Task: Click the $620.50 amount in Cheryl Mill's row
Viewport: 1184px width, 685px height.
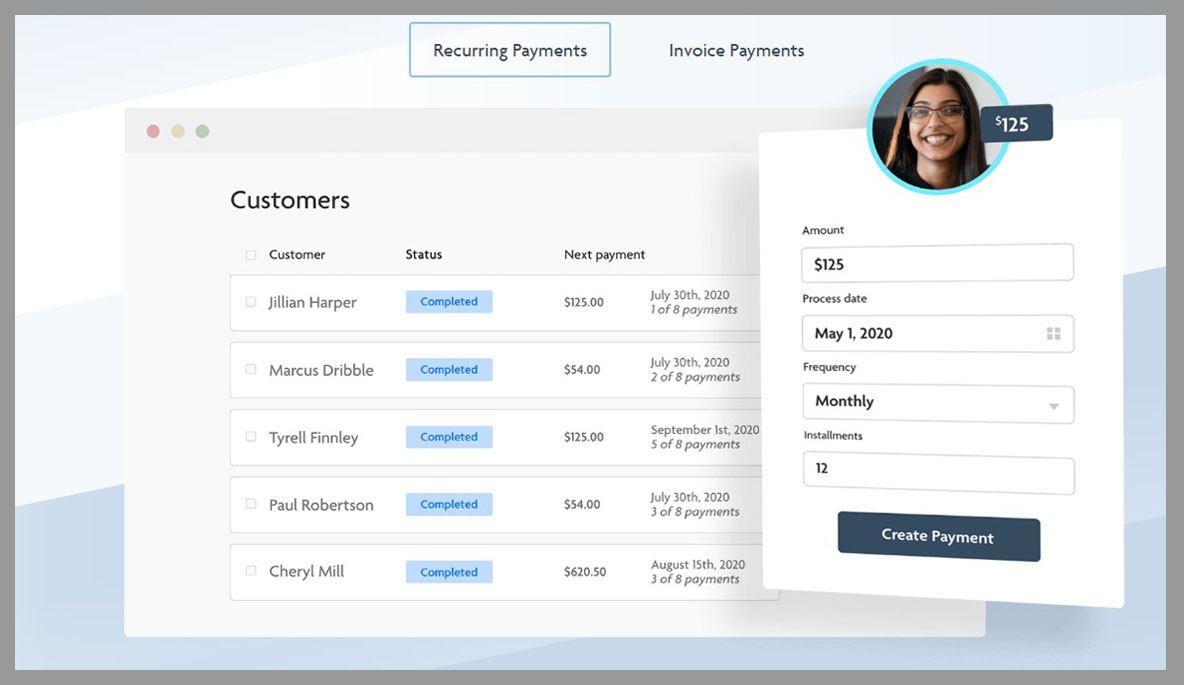Action: 585,572
